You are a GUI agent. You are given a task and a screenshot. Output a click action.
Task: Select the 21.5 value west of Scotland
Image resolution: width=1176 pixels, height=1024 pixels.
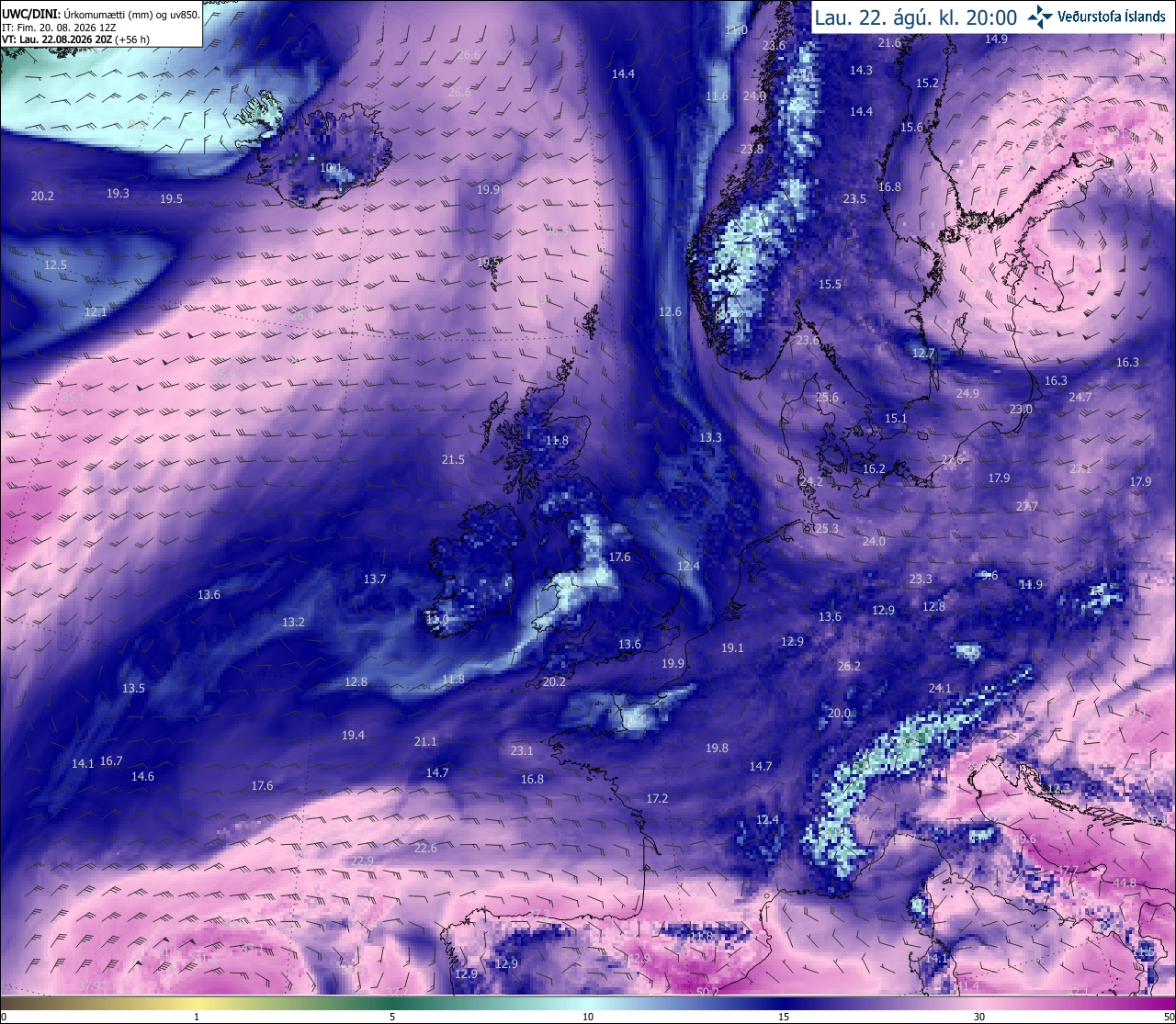pyautogui.click(x=453, y=459)
